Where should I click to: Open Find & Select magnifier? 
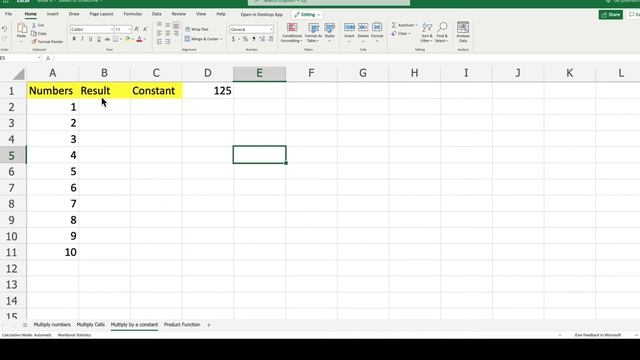pyautogui.click(x=442, y=33)
